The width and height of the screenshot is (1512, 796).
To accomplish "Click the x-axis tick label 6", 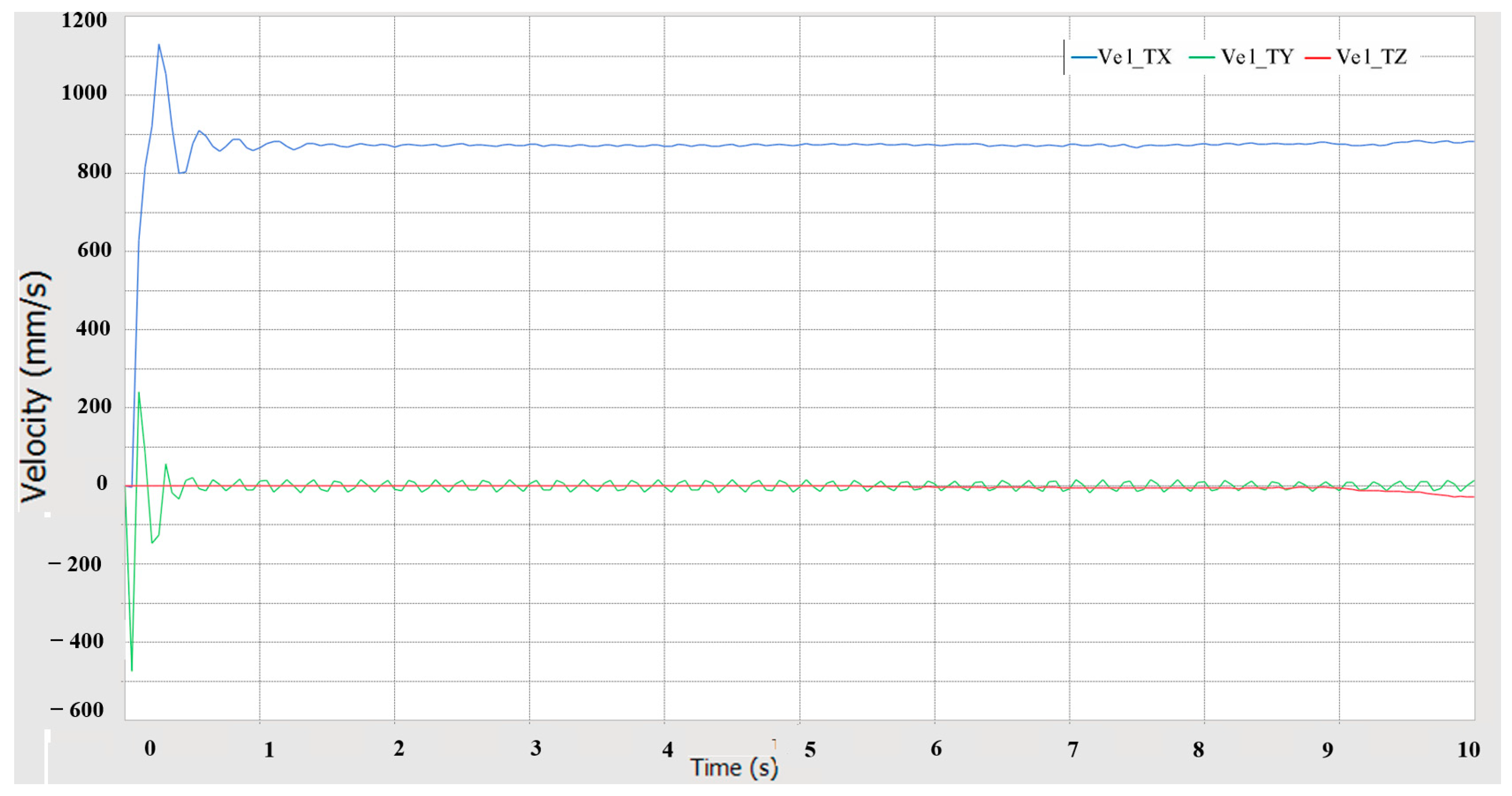I will coord(936,749).
